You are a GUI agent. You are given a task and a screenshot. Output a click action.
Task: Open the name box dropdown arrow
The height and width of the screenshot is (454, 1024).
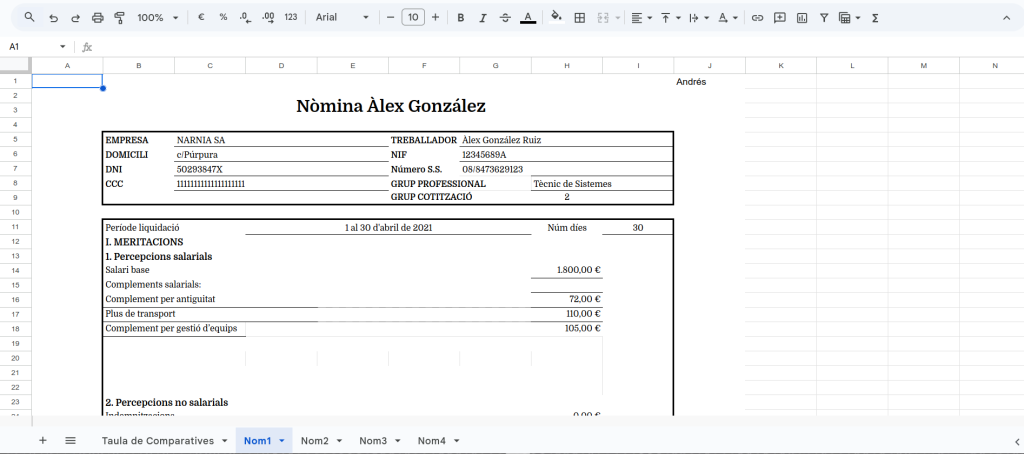coord(63,46)
